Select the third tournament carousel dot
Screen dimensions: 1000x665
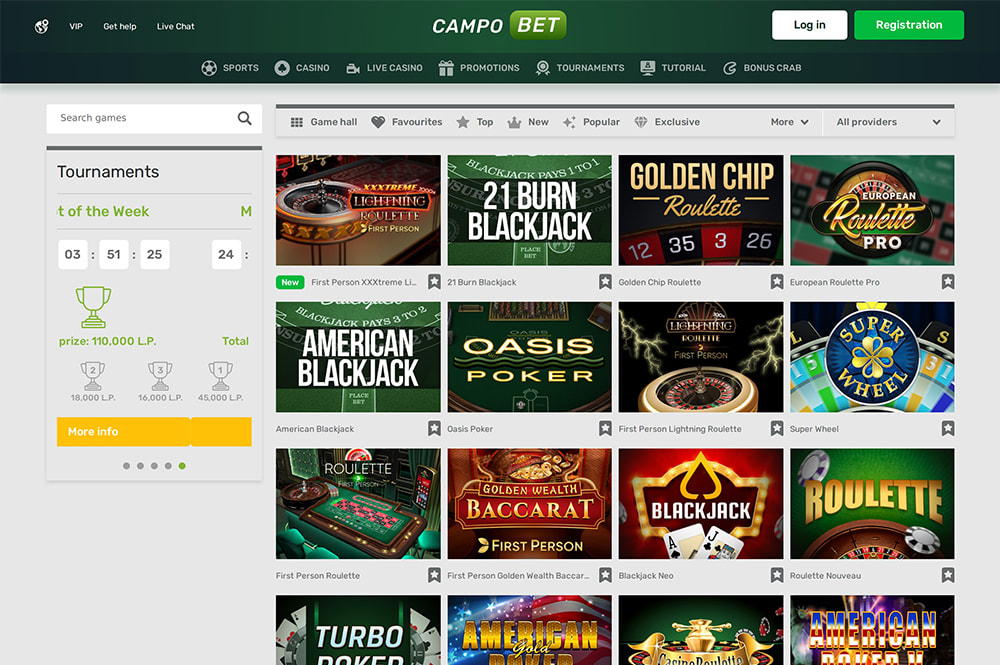tap(154, 466)
